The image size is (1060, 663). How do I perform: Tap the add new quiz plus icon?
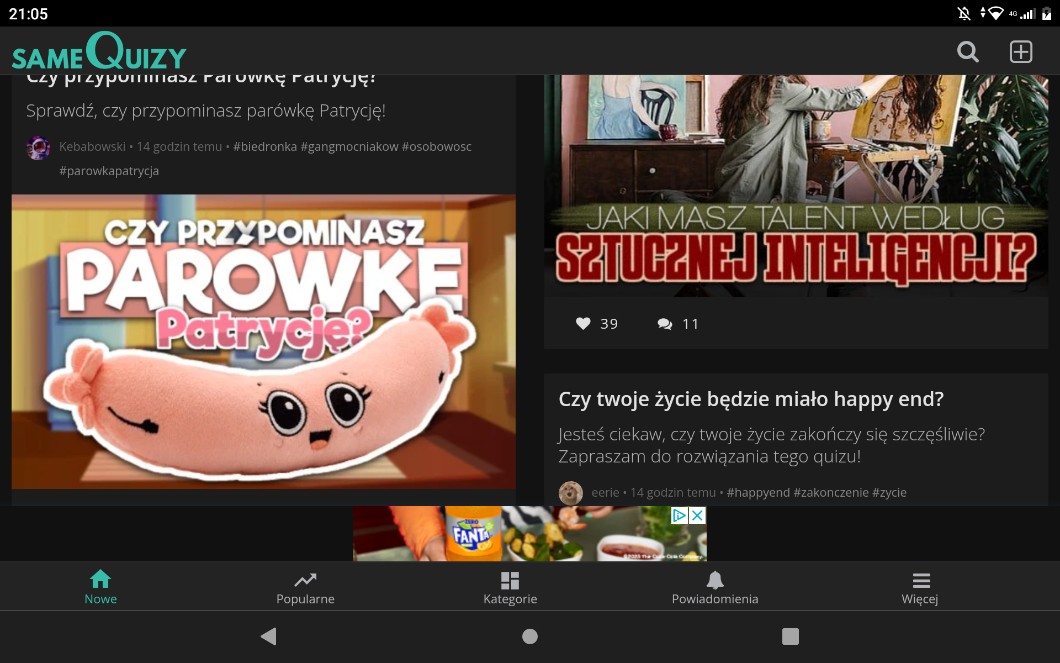(1020, 52)
